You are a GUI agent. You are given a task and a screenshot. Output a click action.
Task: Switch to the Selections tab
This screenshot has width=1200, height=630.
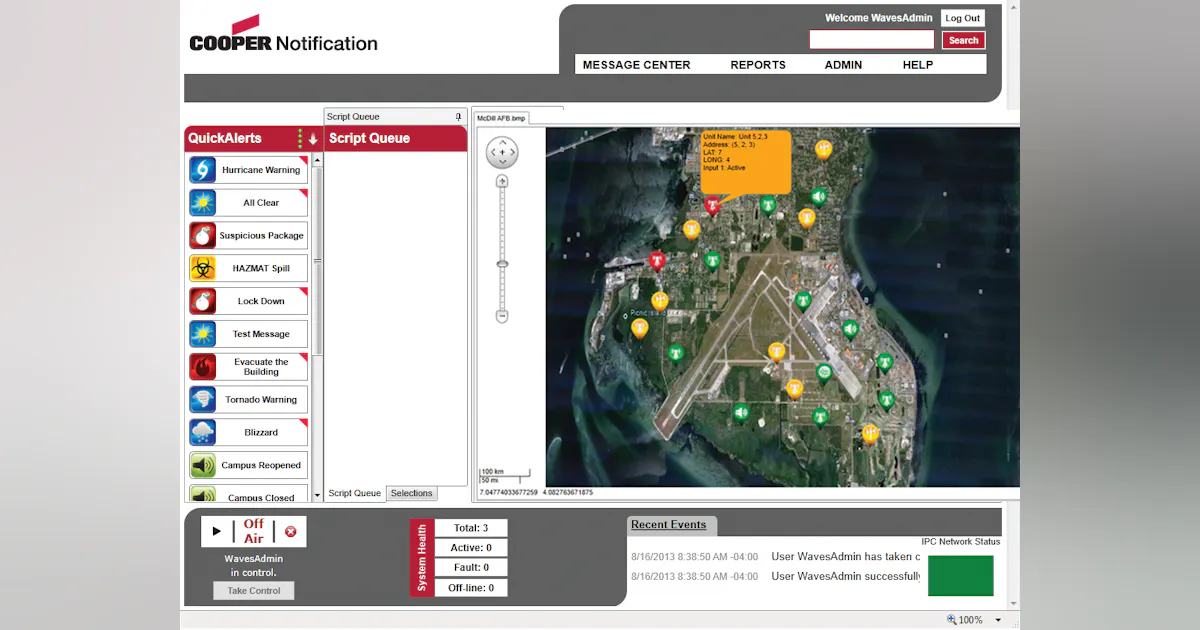[x=412, y=493]
